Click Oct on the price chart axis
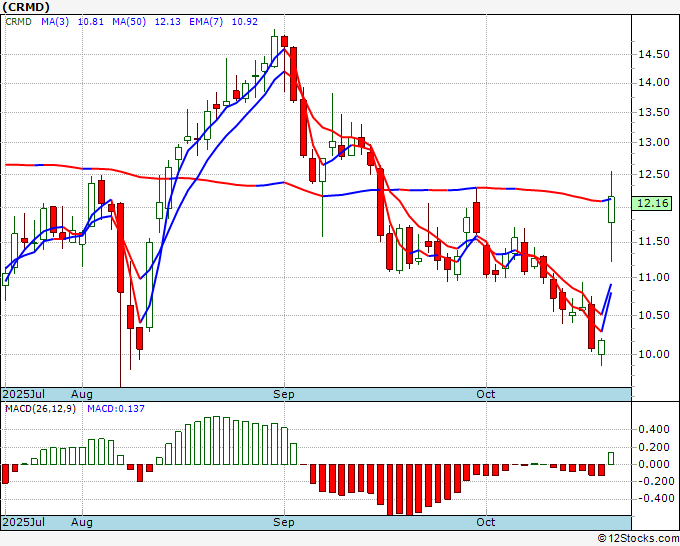The height and width of the screenshot is (546, 680). coord(486,394)
